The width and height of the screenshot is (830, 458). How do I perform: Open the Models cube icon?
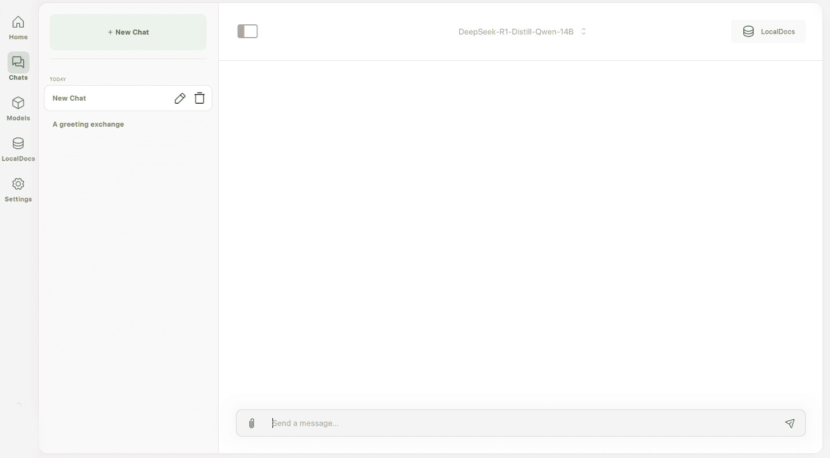point(18,103)
